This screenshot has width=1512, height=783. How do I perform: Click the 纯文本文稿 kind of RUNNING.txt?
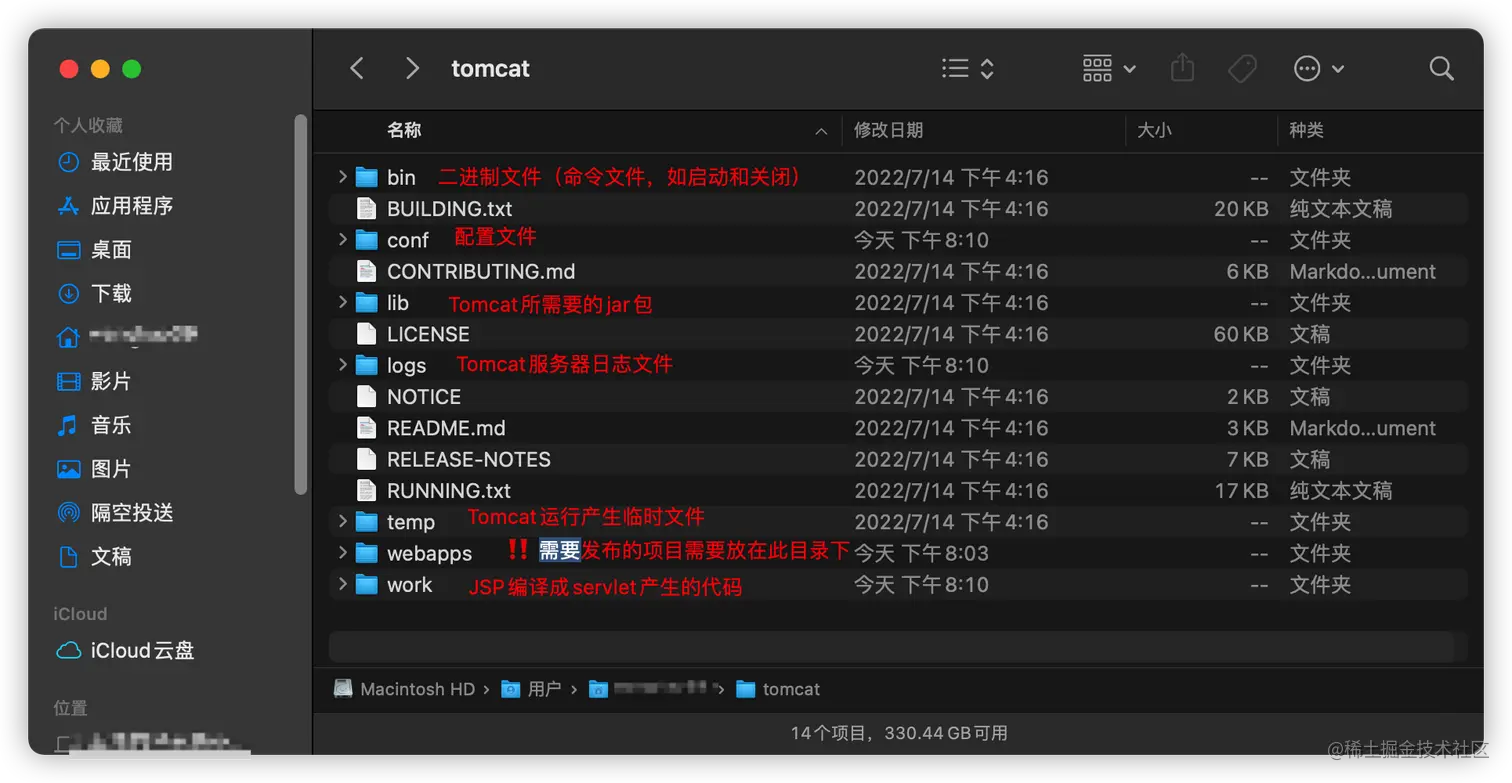[1341, 490]
